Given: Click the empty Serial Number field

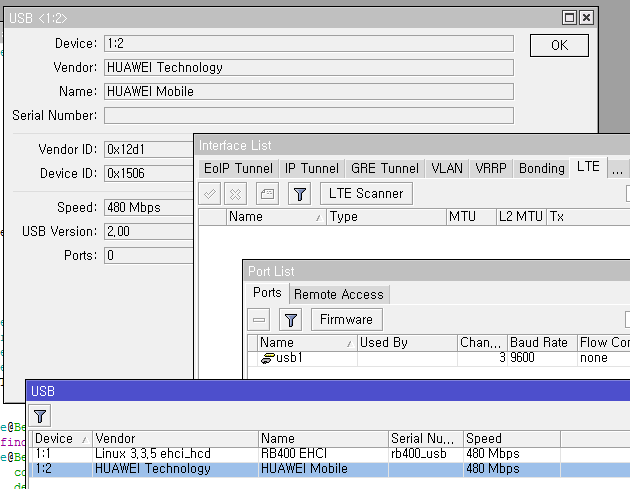Looking at the screenshot, I should click(x=309, y=116).
